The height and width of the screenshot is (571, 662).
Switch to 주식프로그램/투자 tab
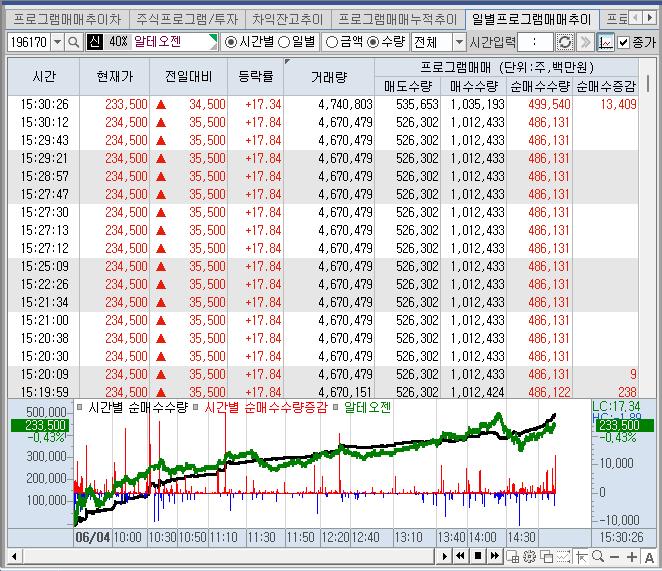coord(187,19)
